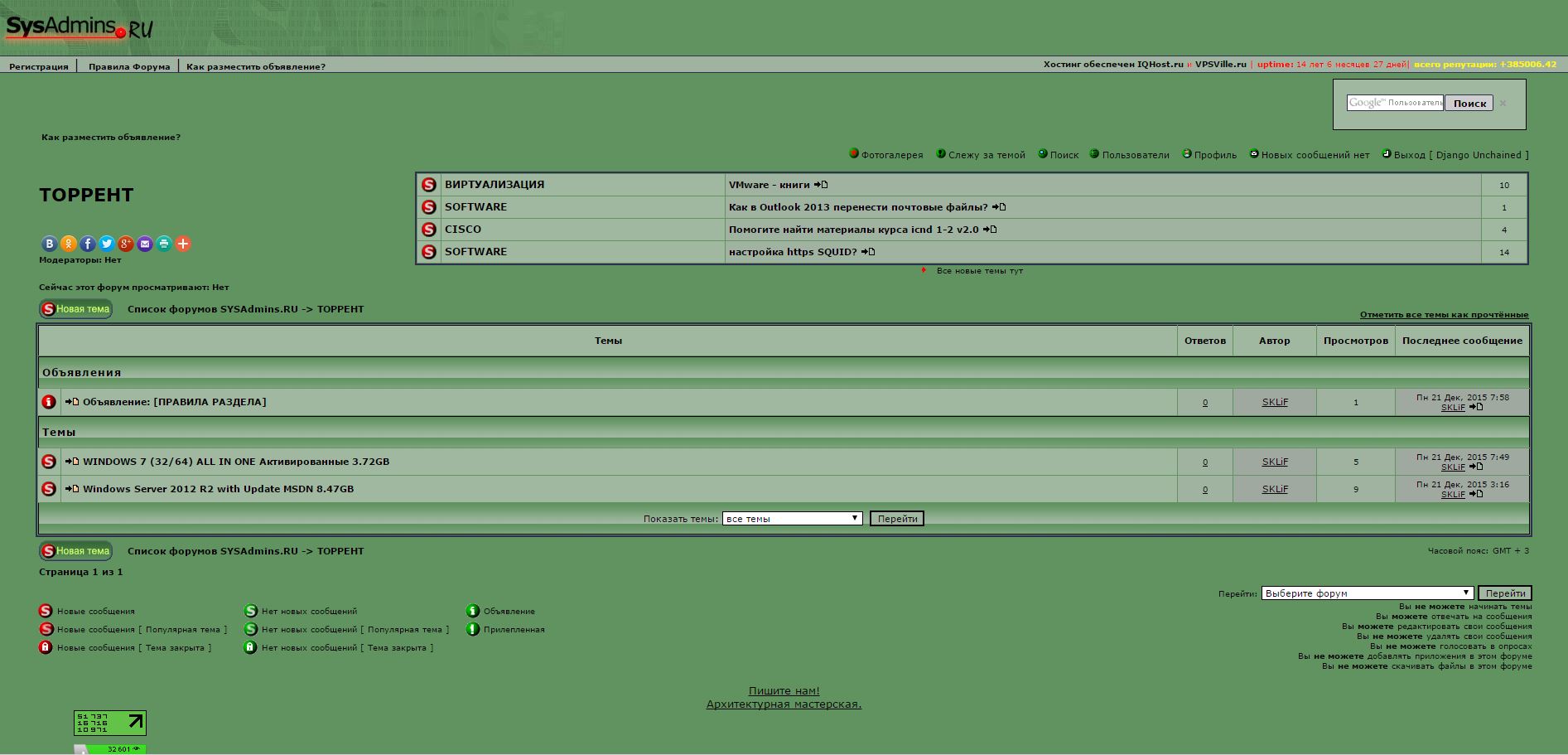Viewport: 1568px width, 755px height.
Task: Go to newest post icon before Windows Server 2012 R2 title
Action: tap(72, 489)
